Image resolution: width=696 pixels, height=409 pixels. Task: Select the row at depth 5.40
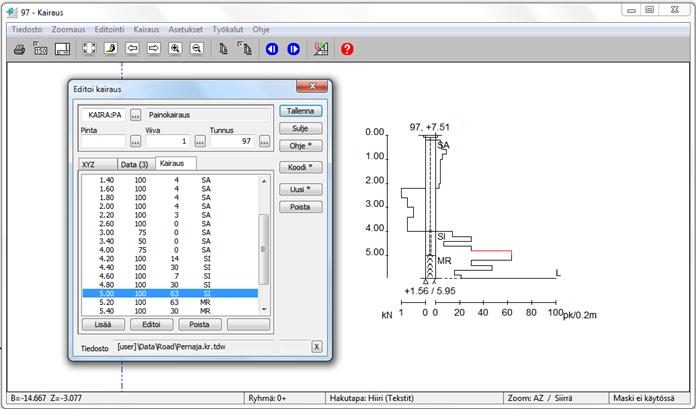click(x=170, y=311)
